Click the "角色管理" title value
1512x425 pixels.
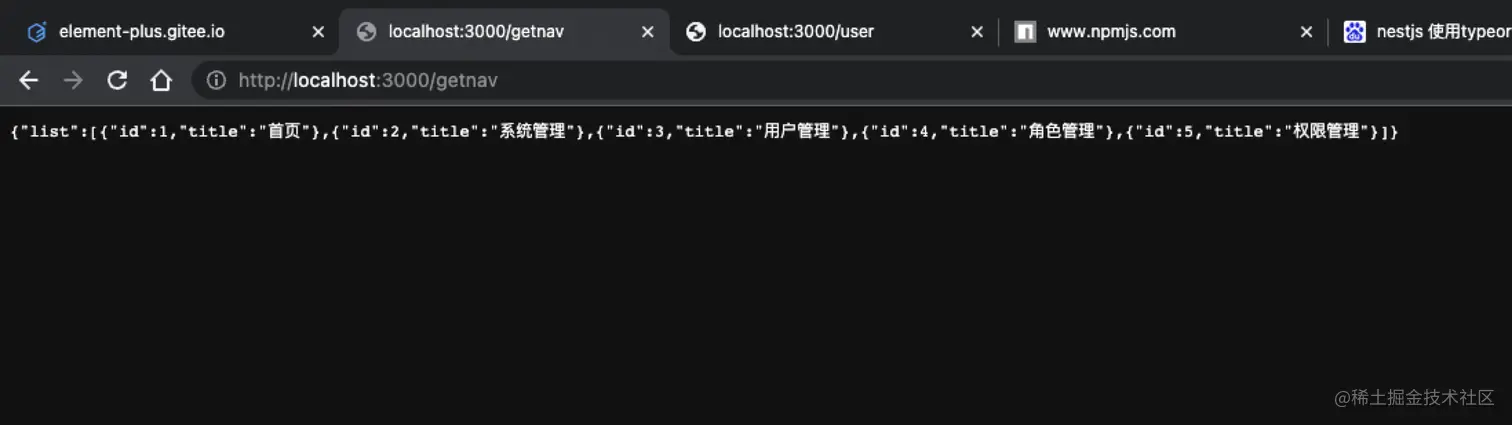click(1062, 132)
